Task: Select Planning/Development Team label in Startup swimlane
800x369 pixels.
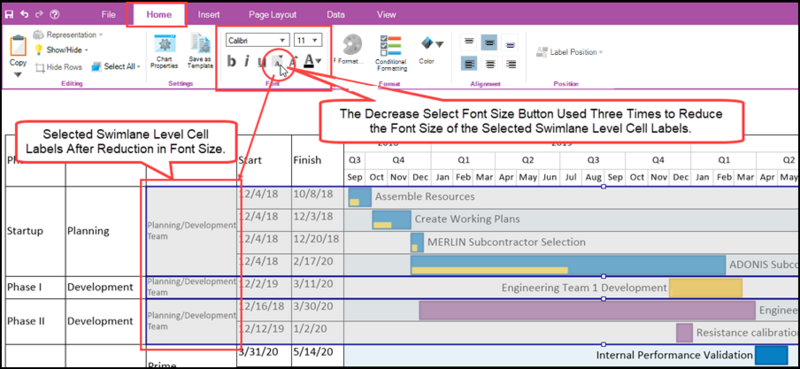Action: coord(191,230)
